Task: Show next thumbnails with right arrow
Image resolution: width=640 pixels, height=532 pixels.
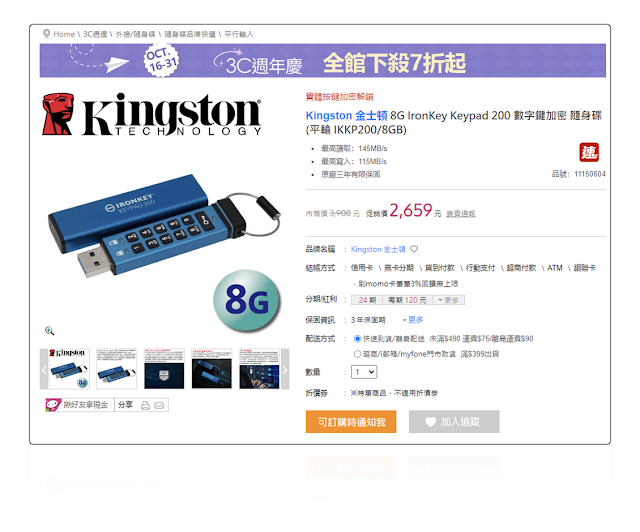Action: click(x=285, y=369)
